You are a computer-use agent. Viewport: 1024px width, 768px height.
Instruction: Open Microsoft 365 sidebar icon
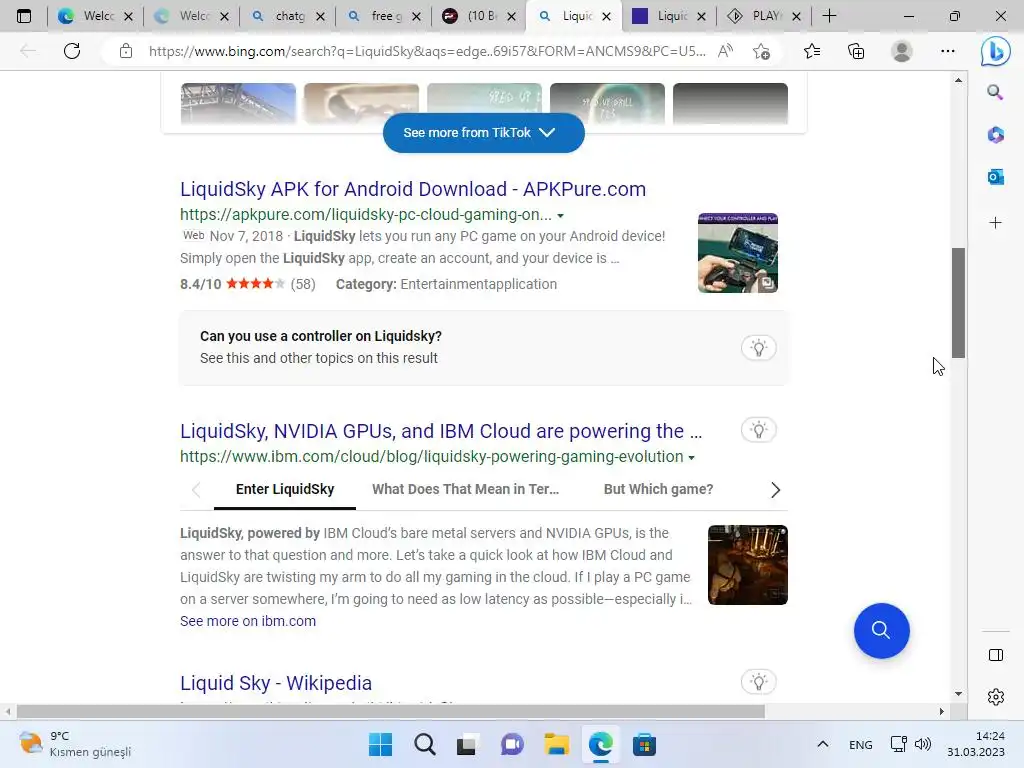click(995, 135)
